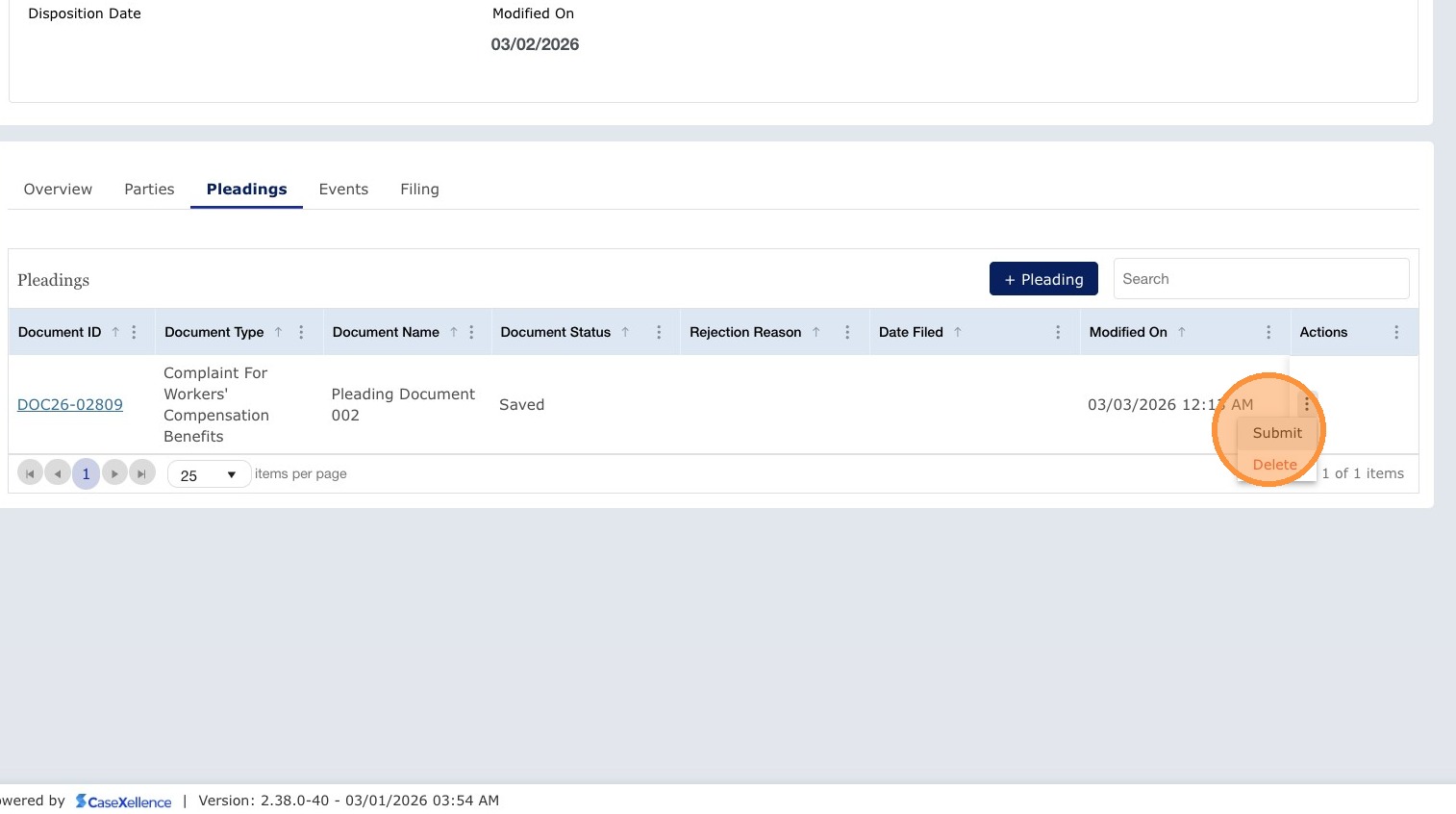Choose Submit from the row menu

[1277, 433]
